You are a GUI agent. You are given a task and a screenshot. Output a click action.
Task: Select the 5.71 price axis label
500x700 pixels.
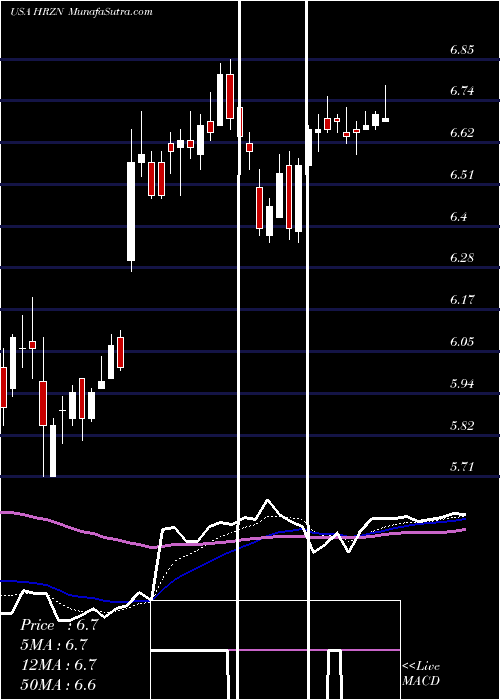[x=462, y=467]
